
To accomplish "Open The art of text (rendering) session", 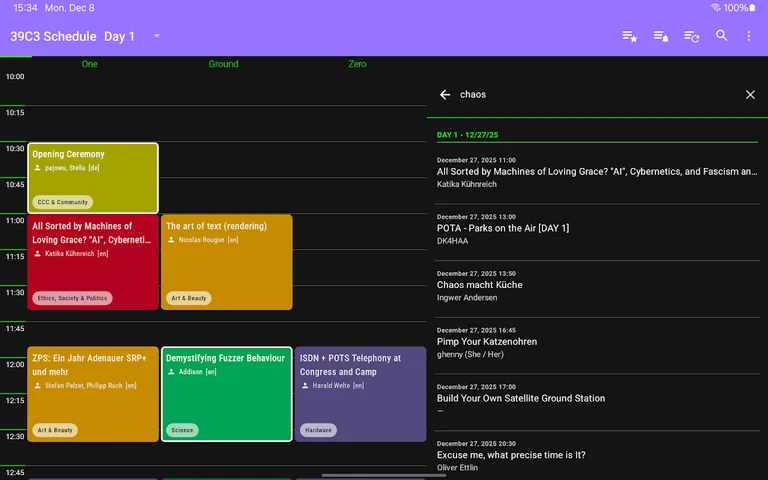I will pyautogui.click(x=227, y=262).
